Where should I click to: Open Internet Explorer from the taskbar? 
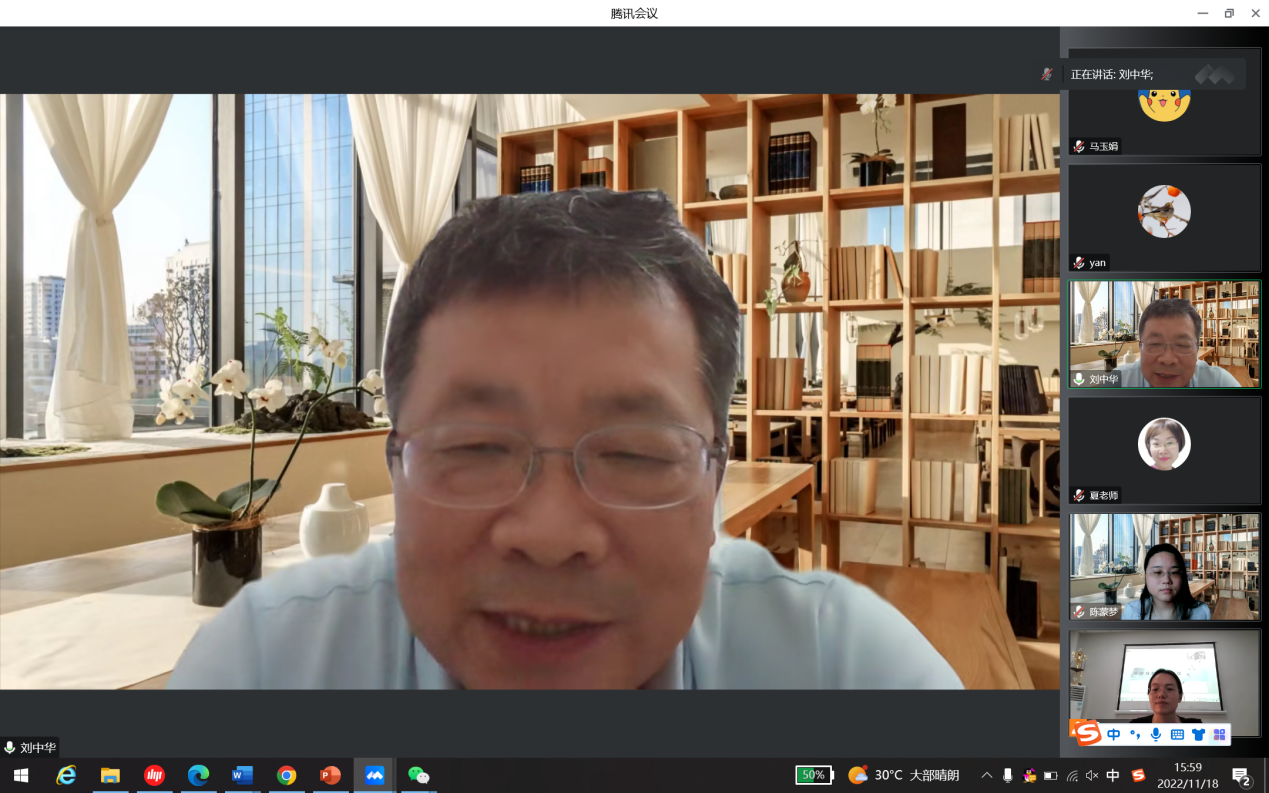click(66, 775)
